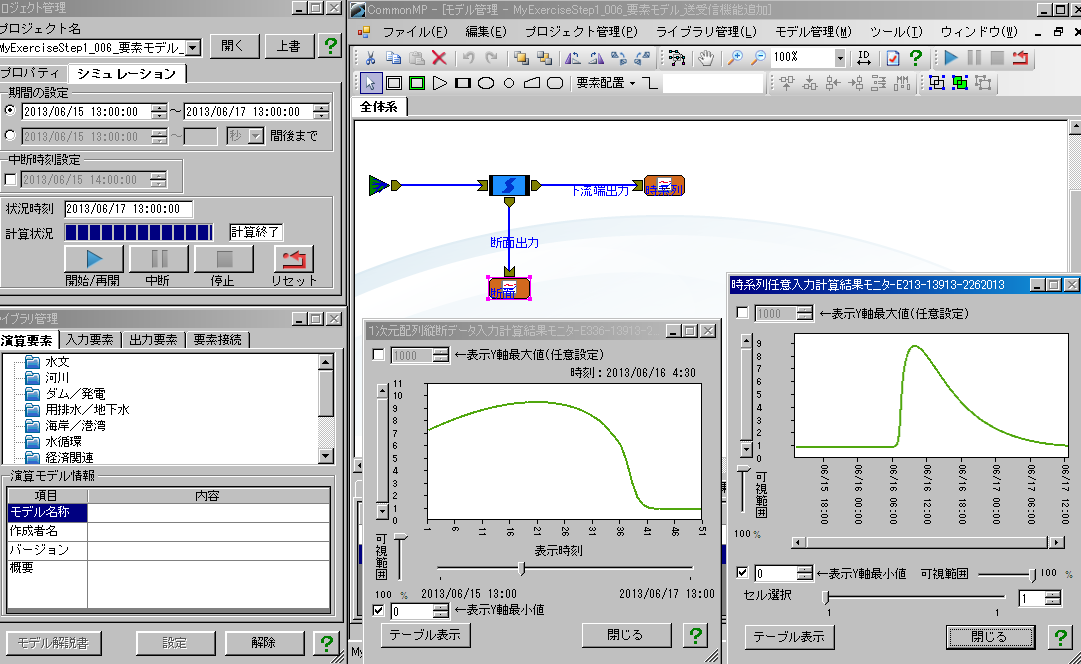The width and height of the screenshot is (1081, 664).
Task: Click the zoom in magnifier icon
Action: (736, 58)
